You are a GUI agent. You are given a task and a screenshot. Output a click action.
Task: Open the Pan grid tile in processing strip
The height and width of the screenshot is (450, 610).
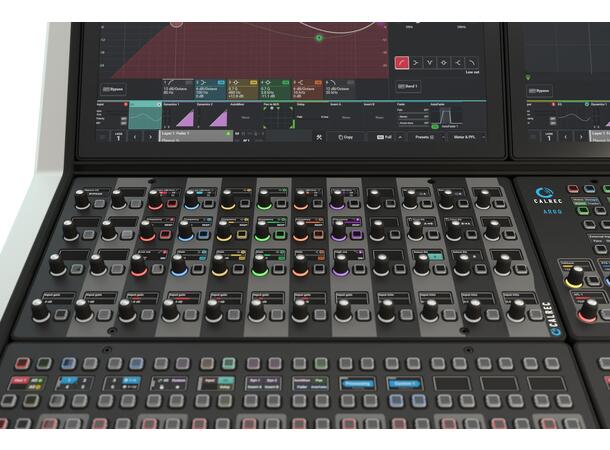click(279, 116)
